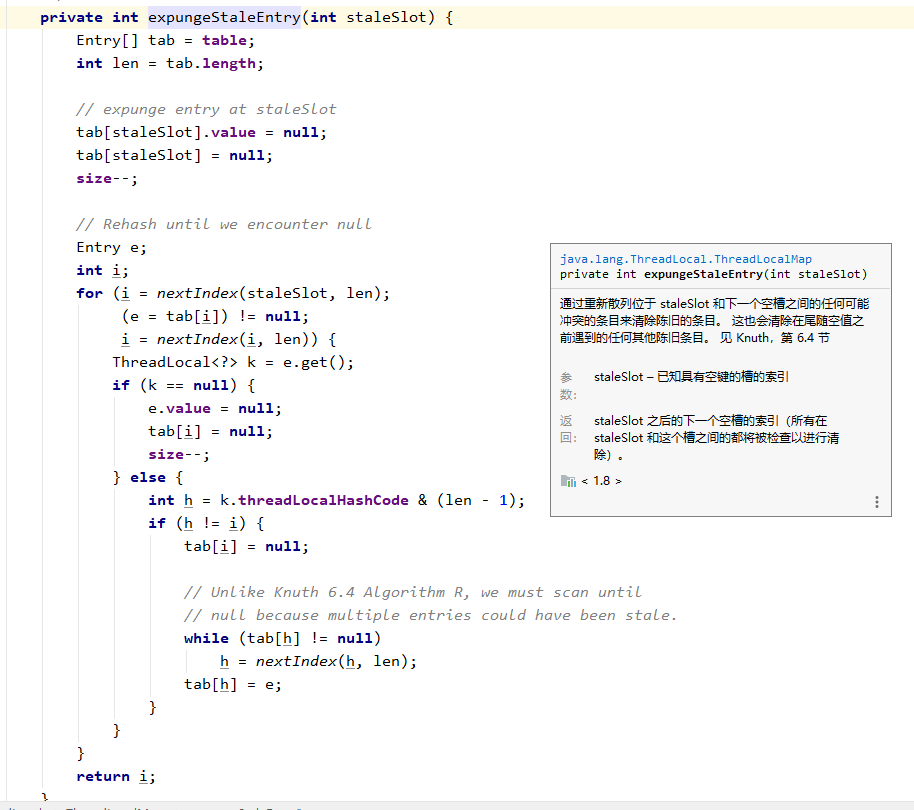Click the 'if (h != i)' condition
914x810 pixels.
click(x=197, y=523)
